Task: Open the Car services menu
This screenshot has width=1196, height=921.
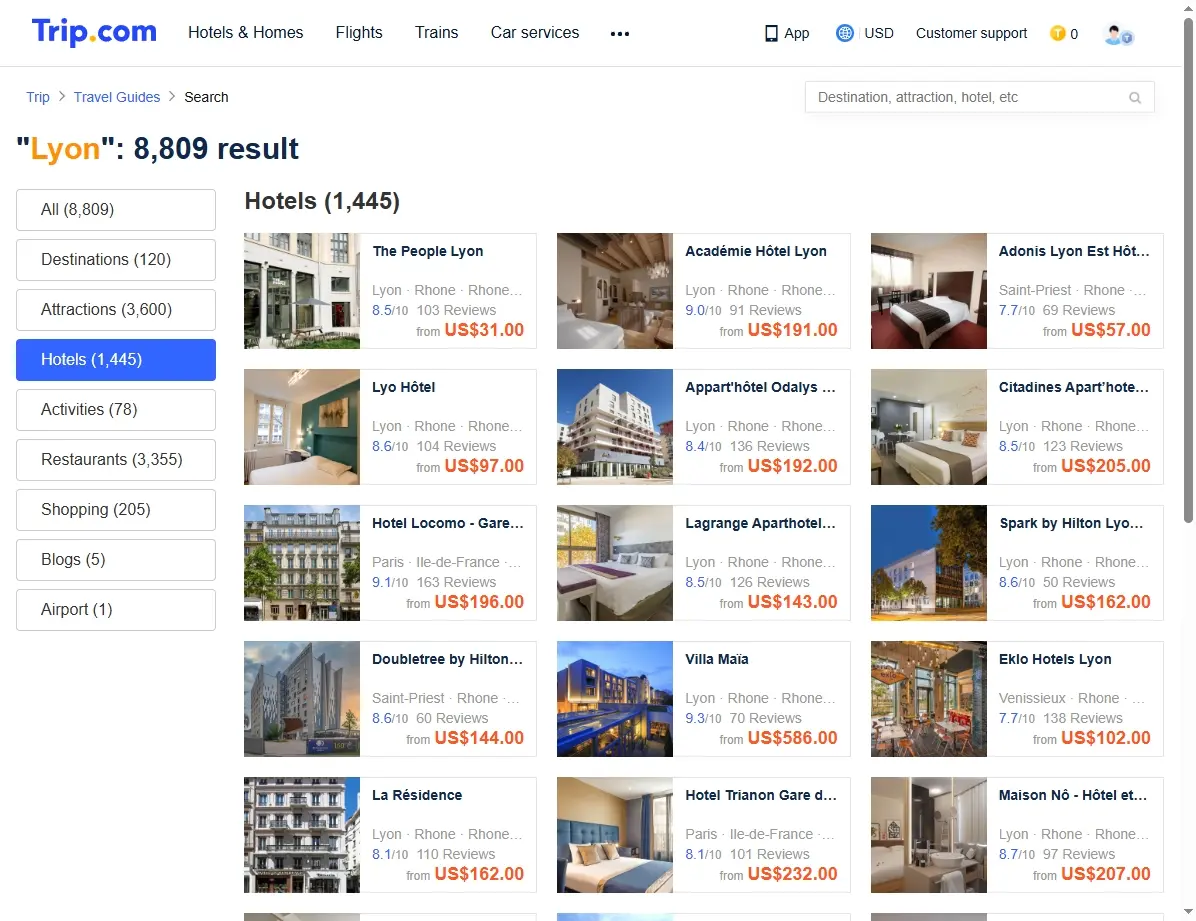Action: tap(535, 33)
